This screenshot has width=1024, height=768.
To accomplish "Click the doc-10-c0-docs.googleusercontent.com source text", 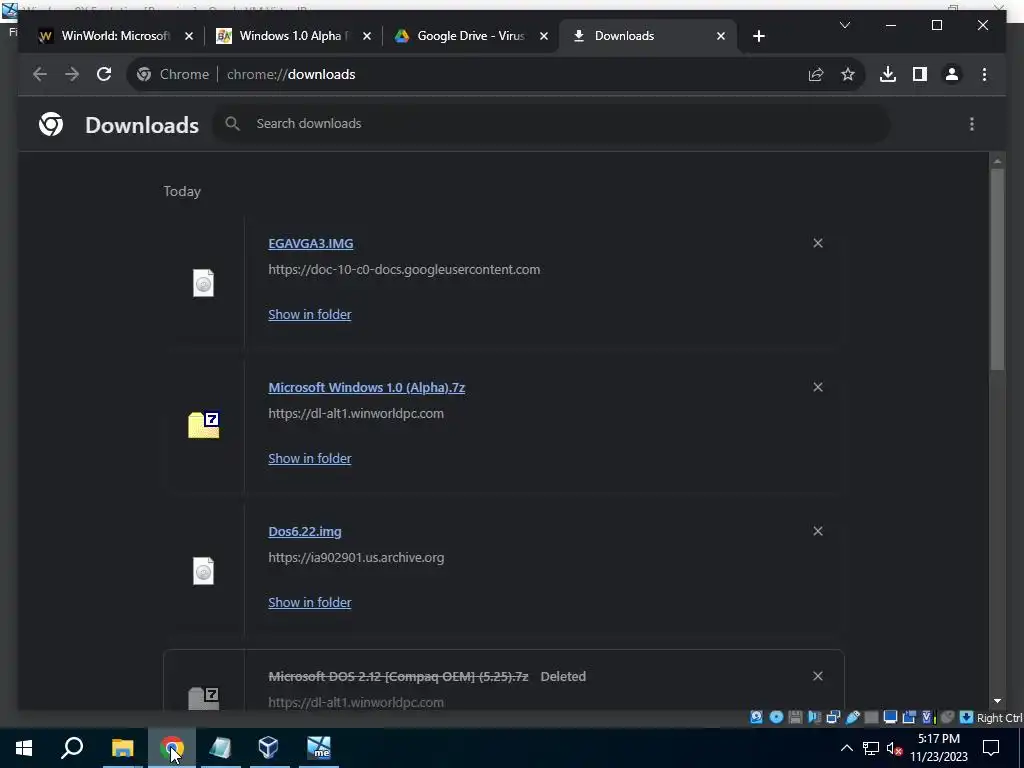I will [x=404, y=270].
